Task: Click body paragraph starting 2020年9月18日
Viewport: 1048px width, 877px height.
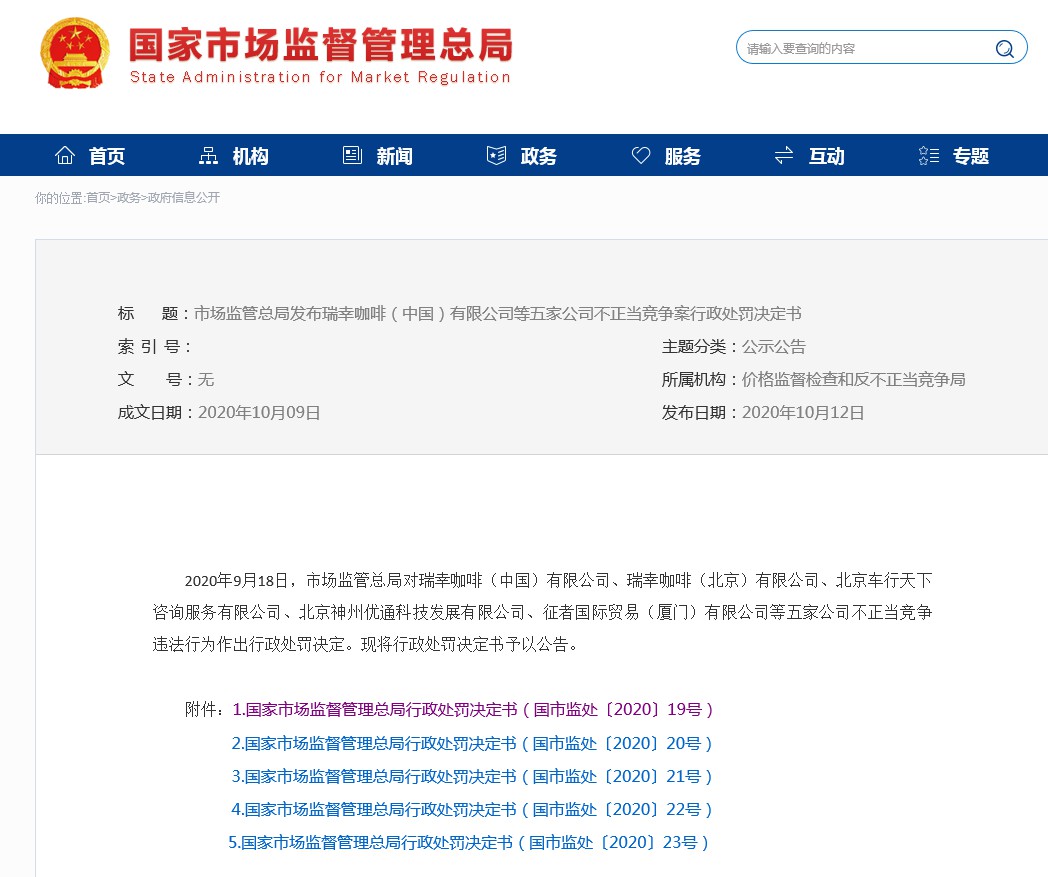Action: (542, 612)
